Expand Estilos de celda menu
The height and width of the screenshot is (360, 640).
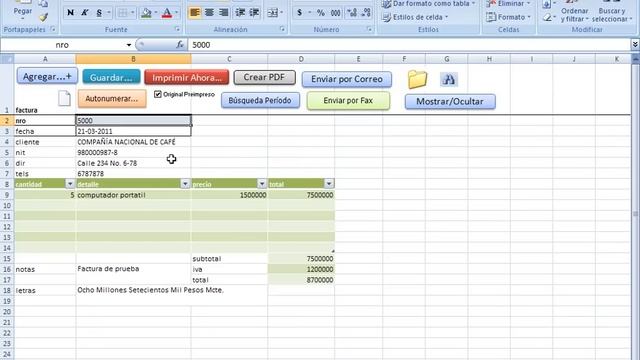tap(415, 17)
